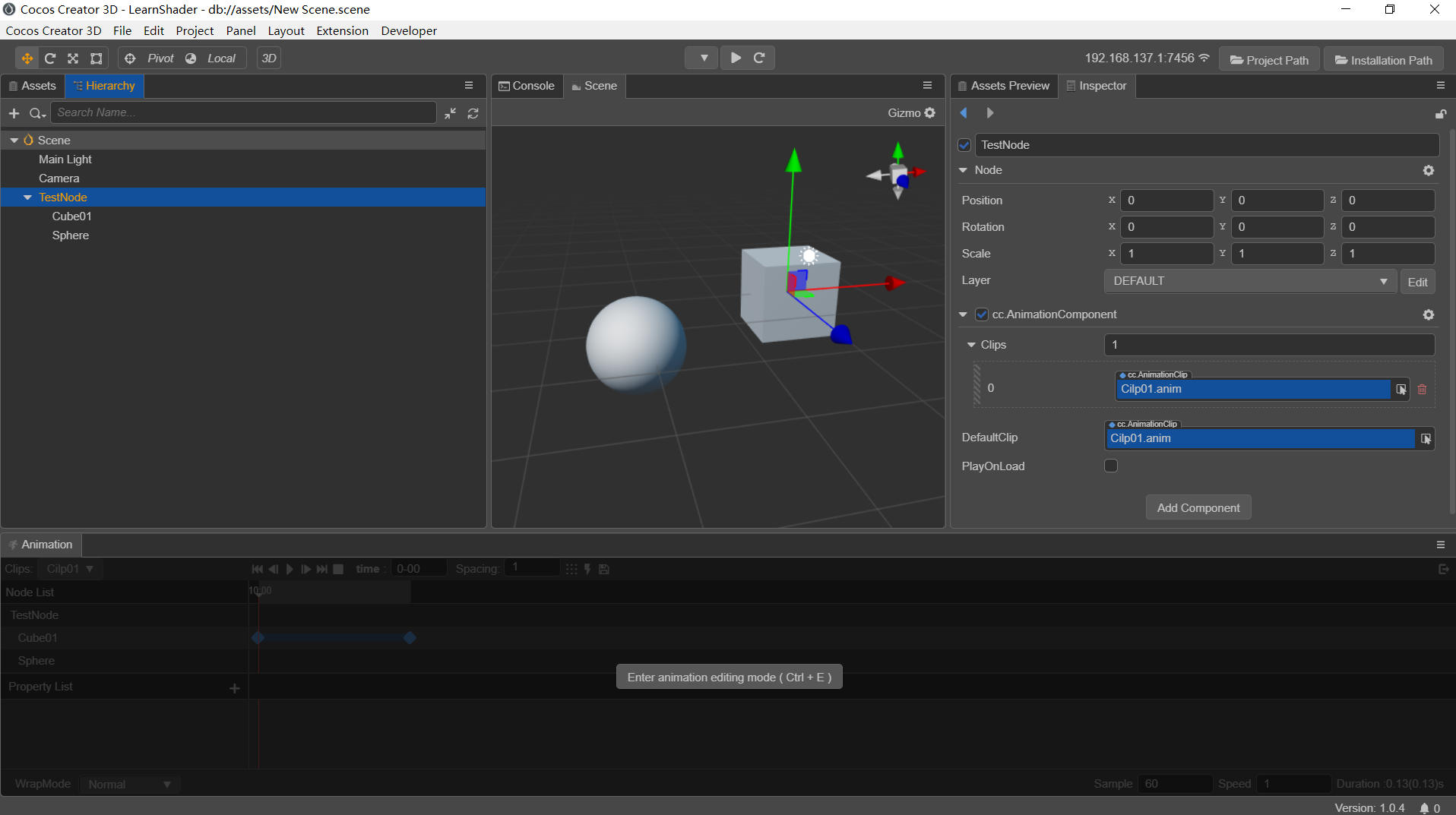Open Node component settings gear
The width and height of the screenshot is (1456, 815).
tap(1429, 171)
